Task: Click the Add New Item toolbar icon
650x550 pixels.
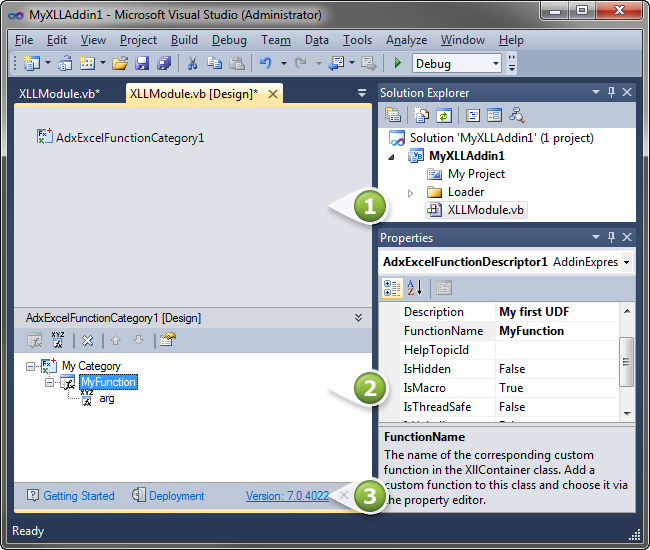Action: pos(87,63)
